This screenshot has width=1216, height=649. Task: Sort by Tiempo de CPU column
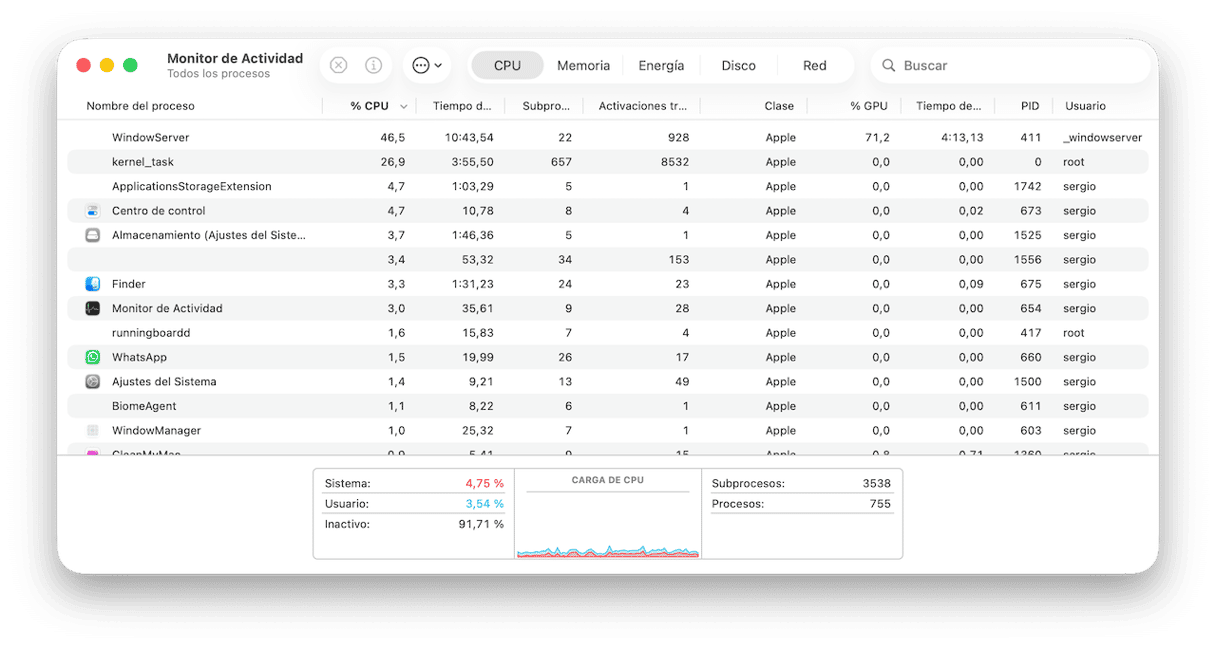pyautogui.click(x=462, y=106)
